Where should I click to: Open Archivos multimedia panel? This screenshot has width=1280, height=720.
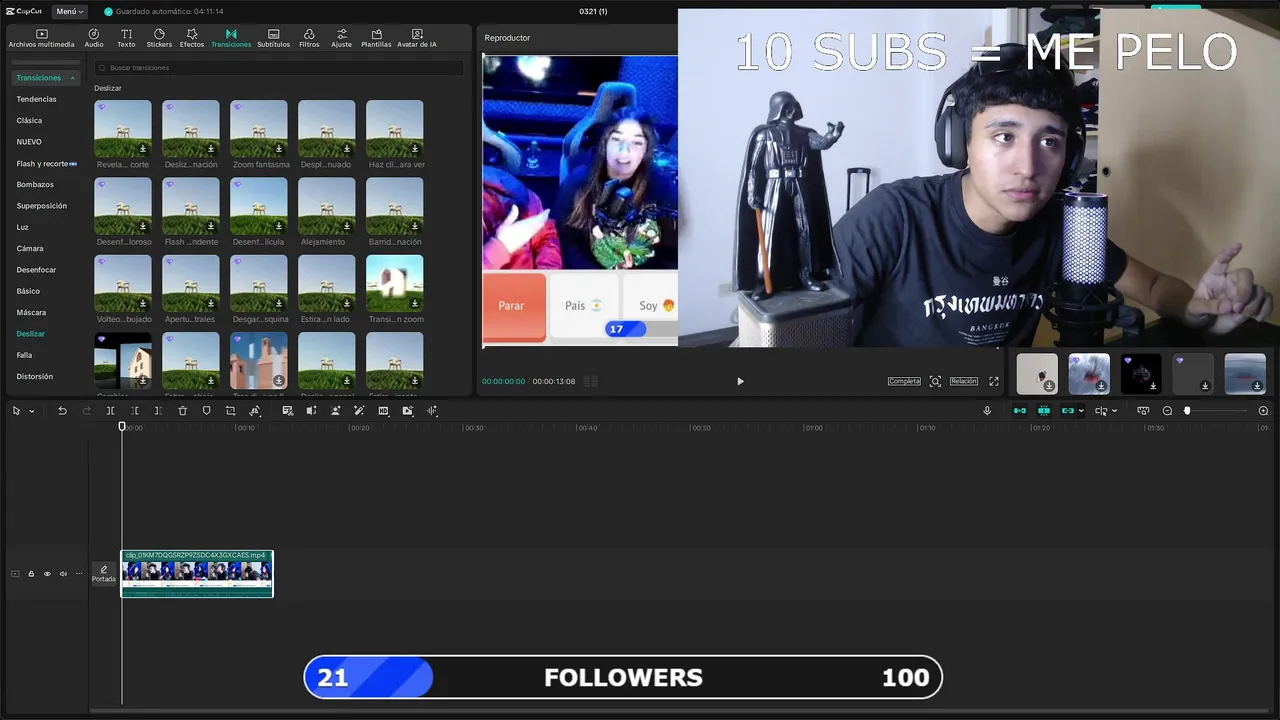(x=41, y=38)
